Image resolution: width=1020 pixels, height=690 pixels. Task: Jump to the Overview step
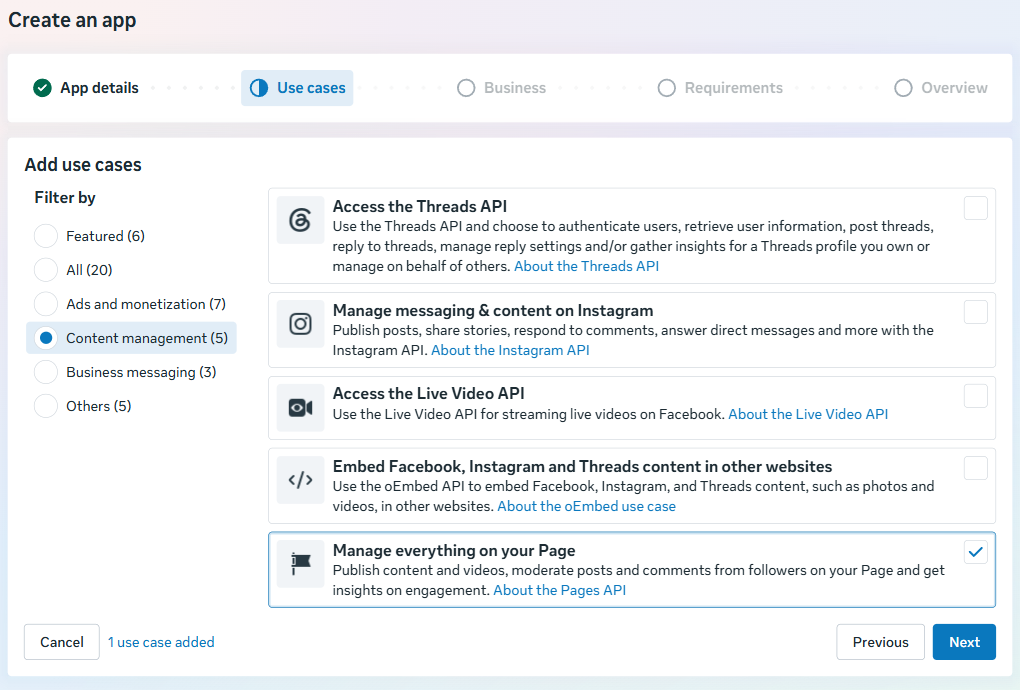point(941,88)
